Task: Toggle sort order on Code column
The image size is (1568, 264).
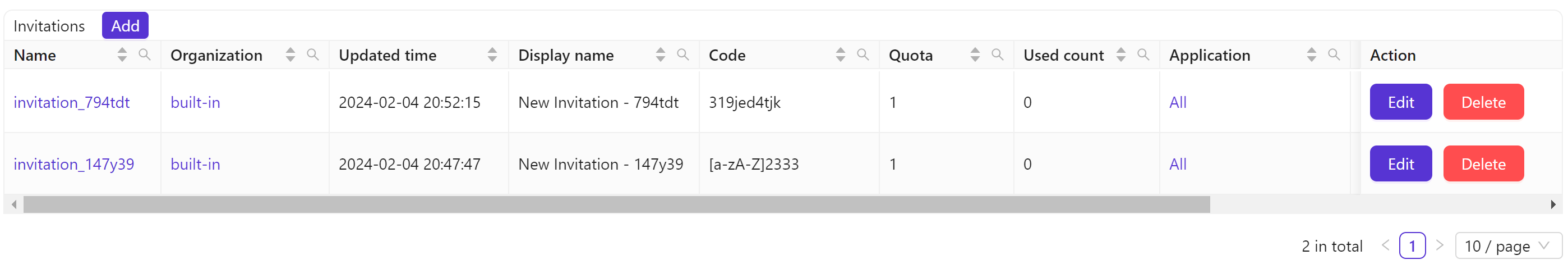Action: 841,55
